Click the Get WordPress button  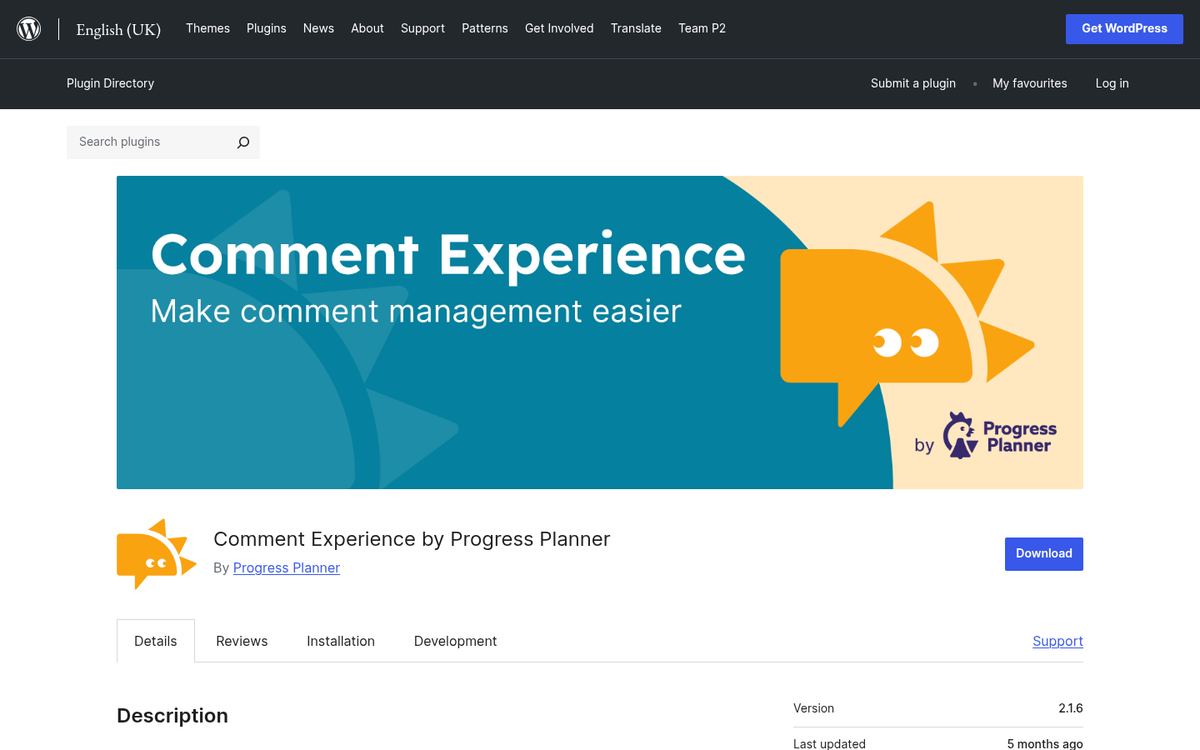point(1124,28)
